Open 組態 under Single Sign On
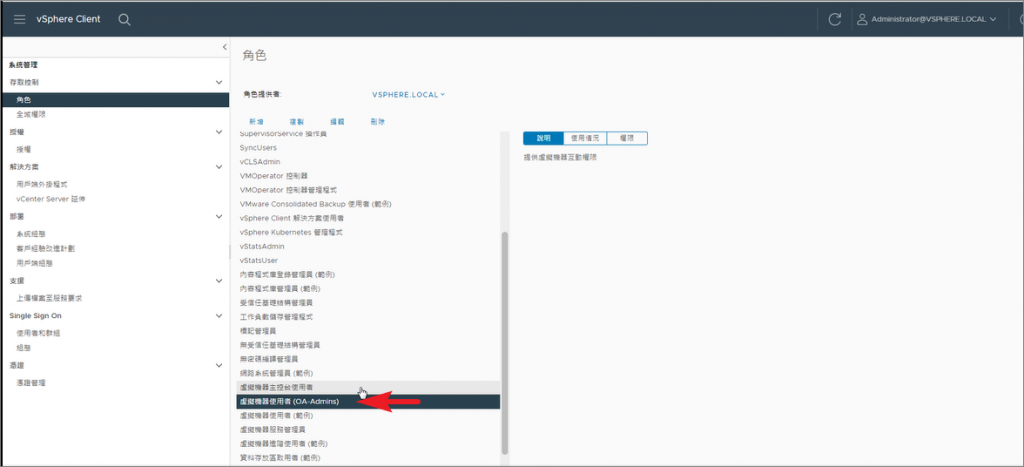 point(24,347)
